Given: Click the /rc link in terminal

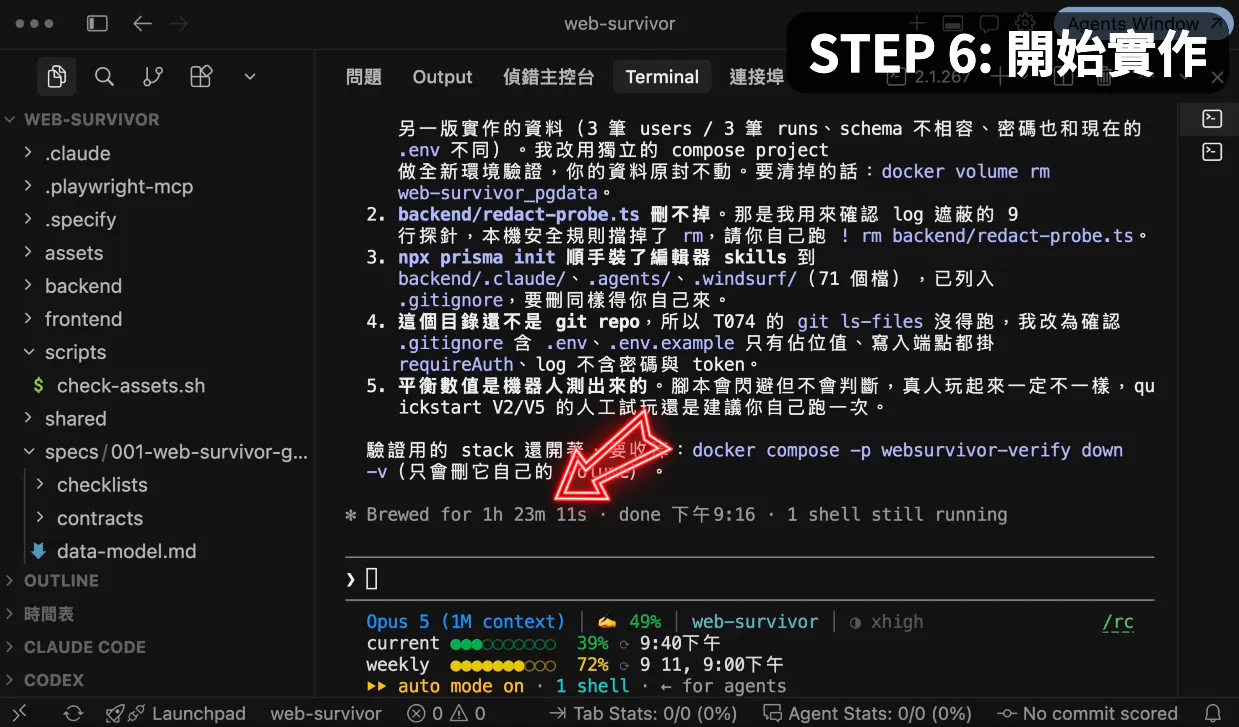Looking at the screenshot, I should click(x=1118, y=622).
